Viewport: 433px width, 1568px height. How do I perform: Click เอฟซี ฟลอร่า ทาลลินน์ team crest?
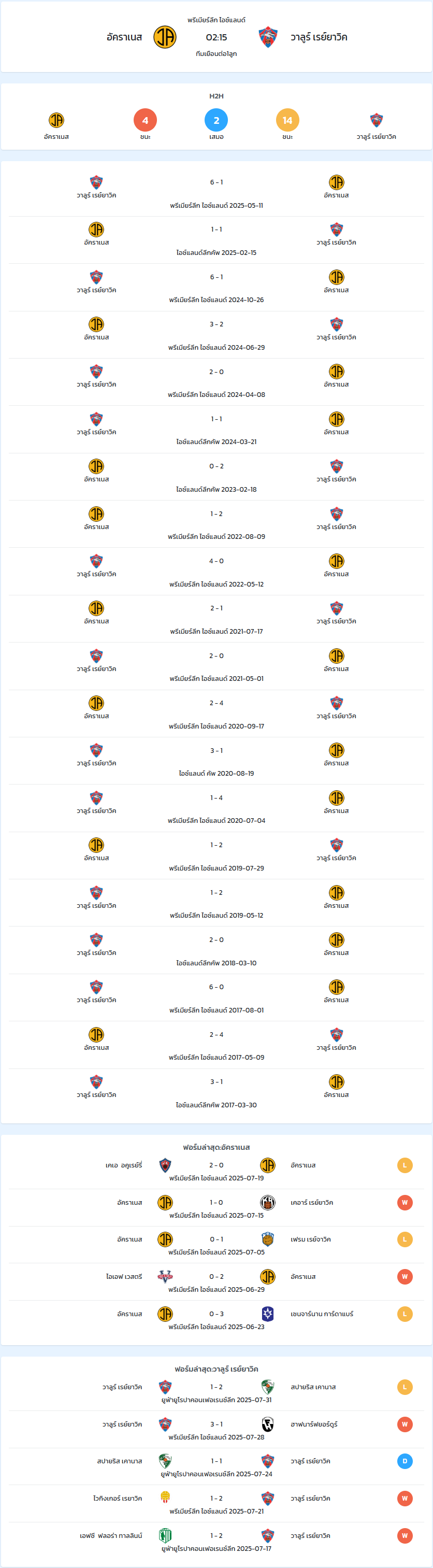click(x=165, y=1535)
